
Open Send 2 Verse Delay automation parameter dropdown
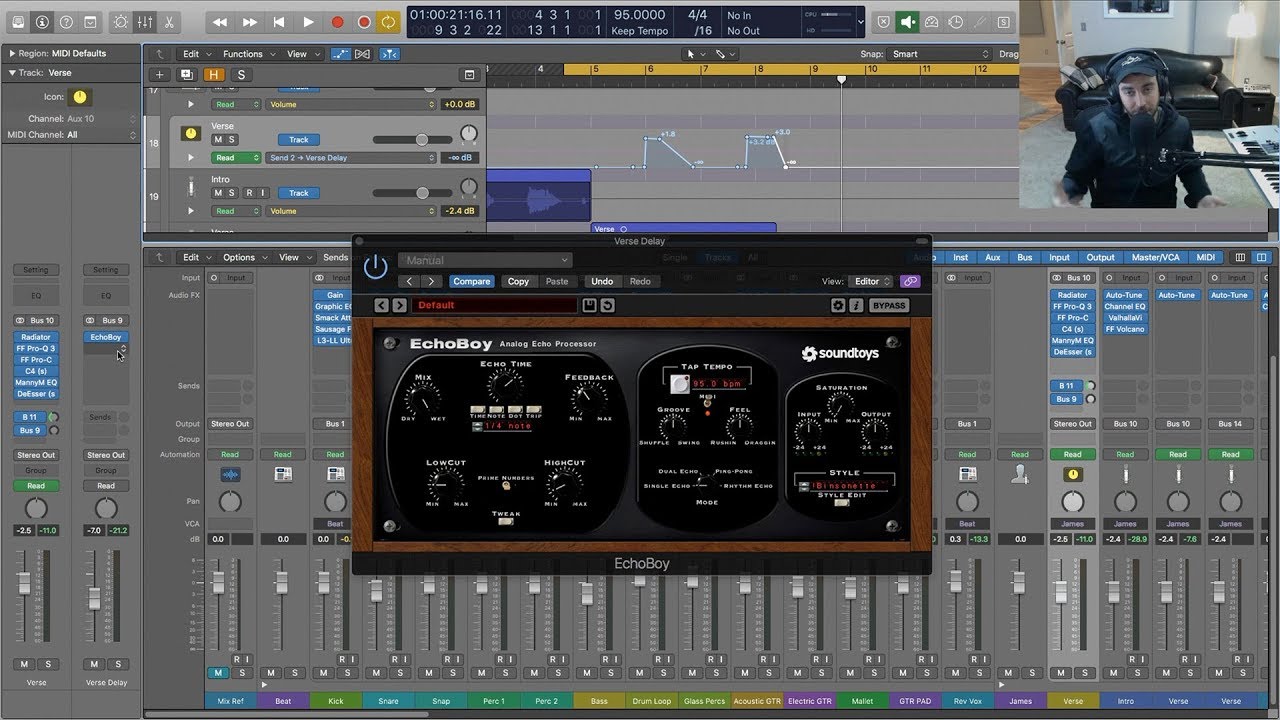point(353,158)
